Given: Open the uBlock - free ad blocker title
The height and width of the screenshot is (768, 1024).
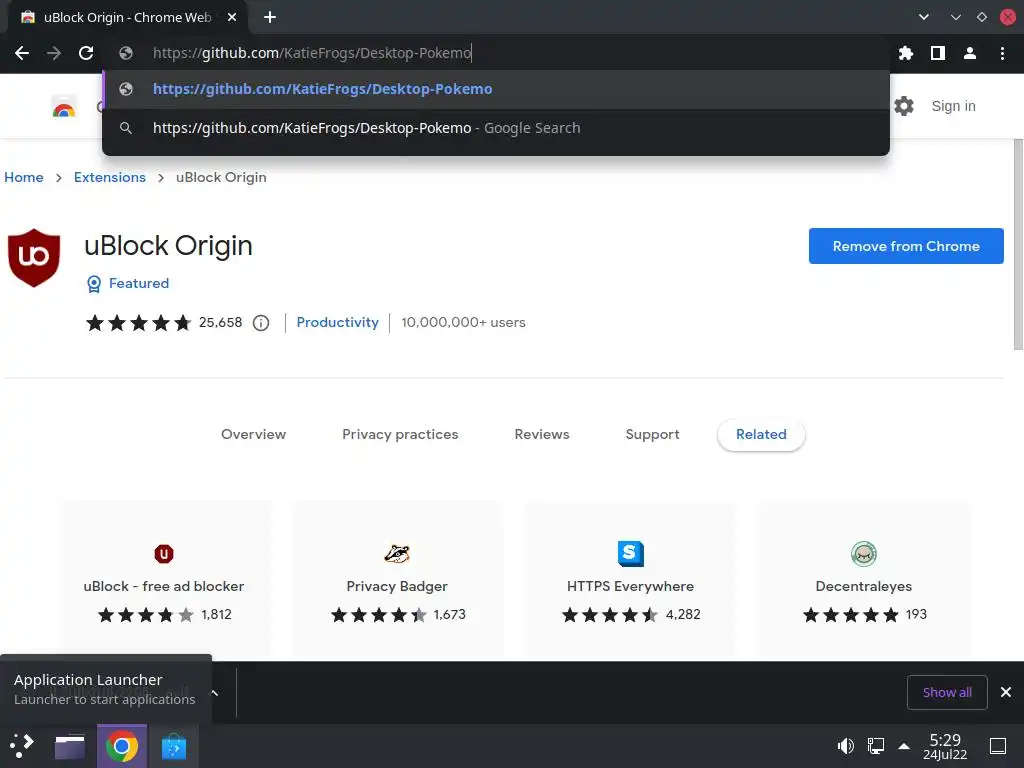Looking at the screenshot, I should pos(164,586).
